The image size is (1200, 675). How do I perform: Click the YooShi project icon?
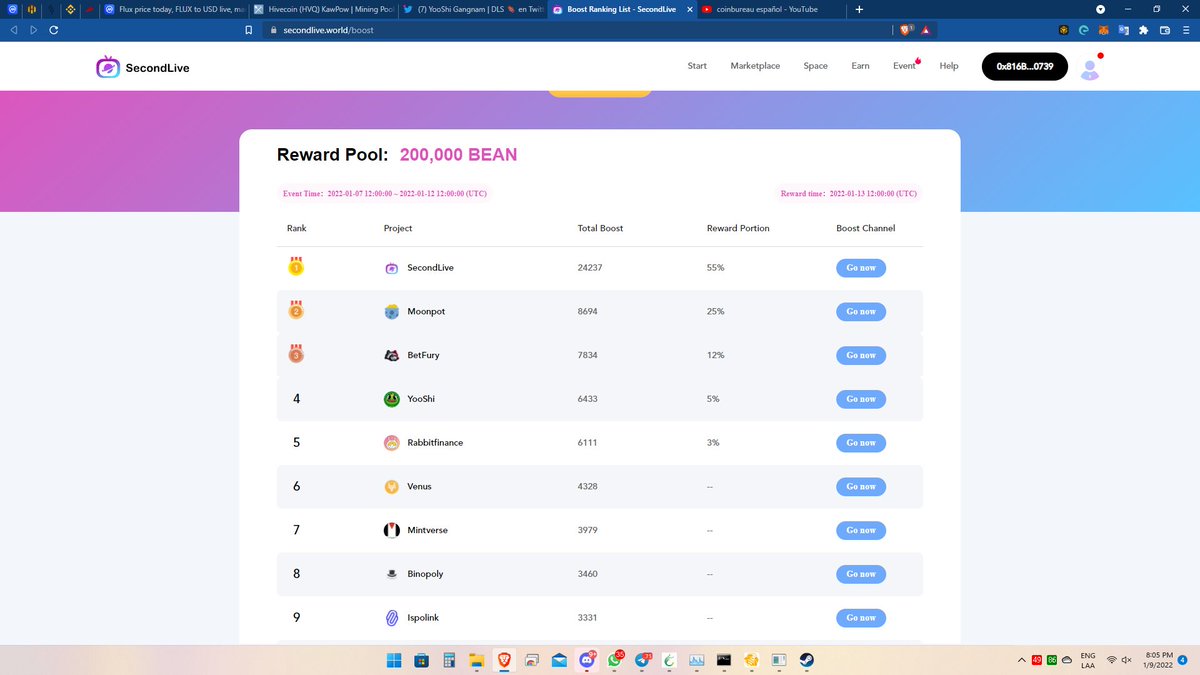(x=392, y=399)
